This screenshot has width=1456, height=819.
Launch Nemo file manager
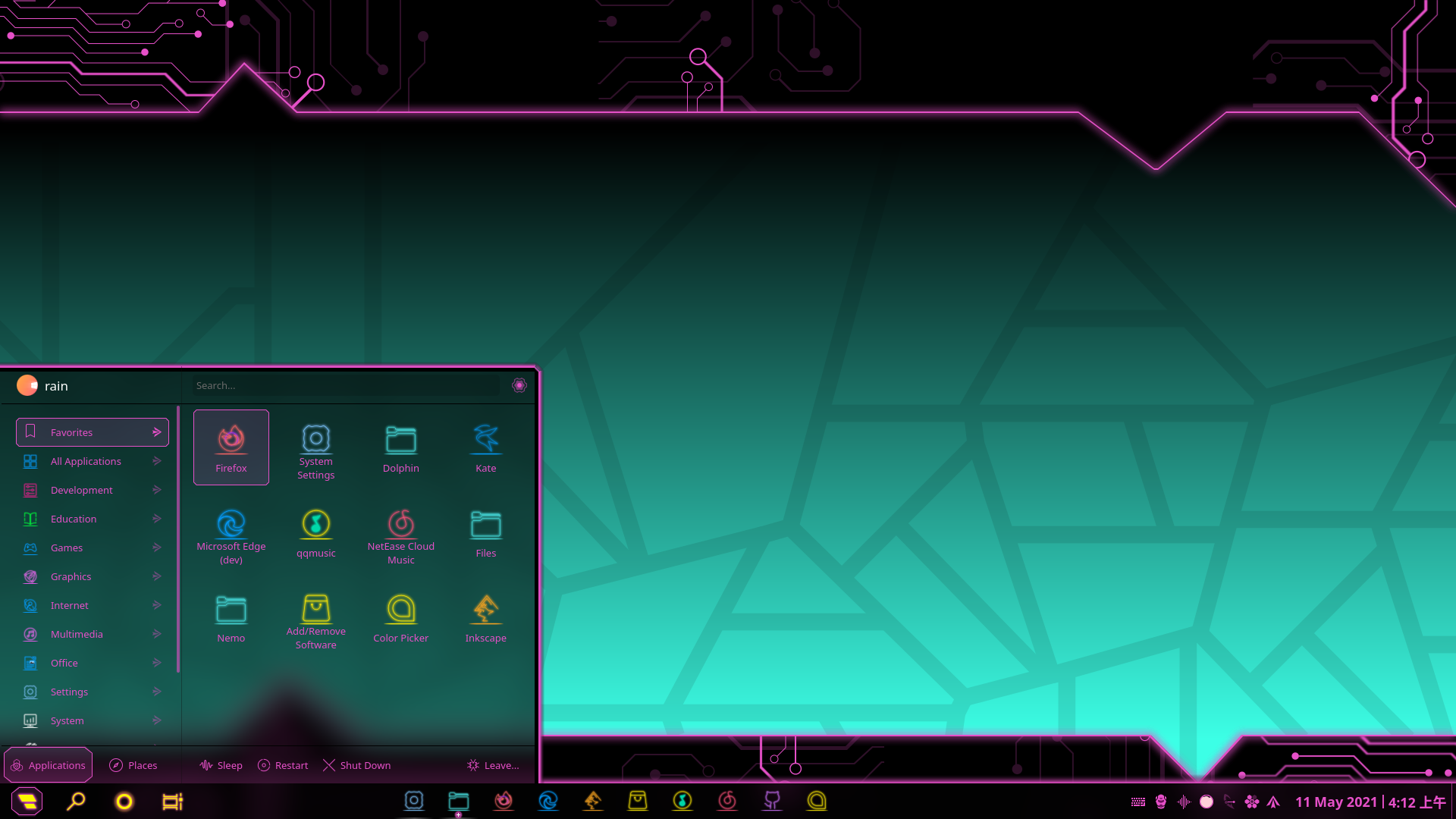[x=231, y=617]
